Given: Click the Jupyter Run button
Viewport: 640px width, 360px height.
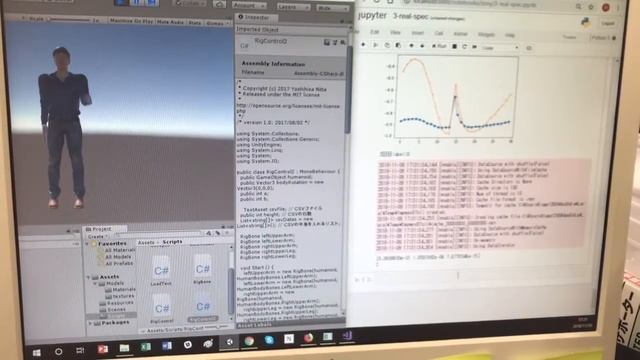Looking at the screenshot, I should click(439, 46).
